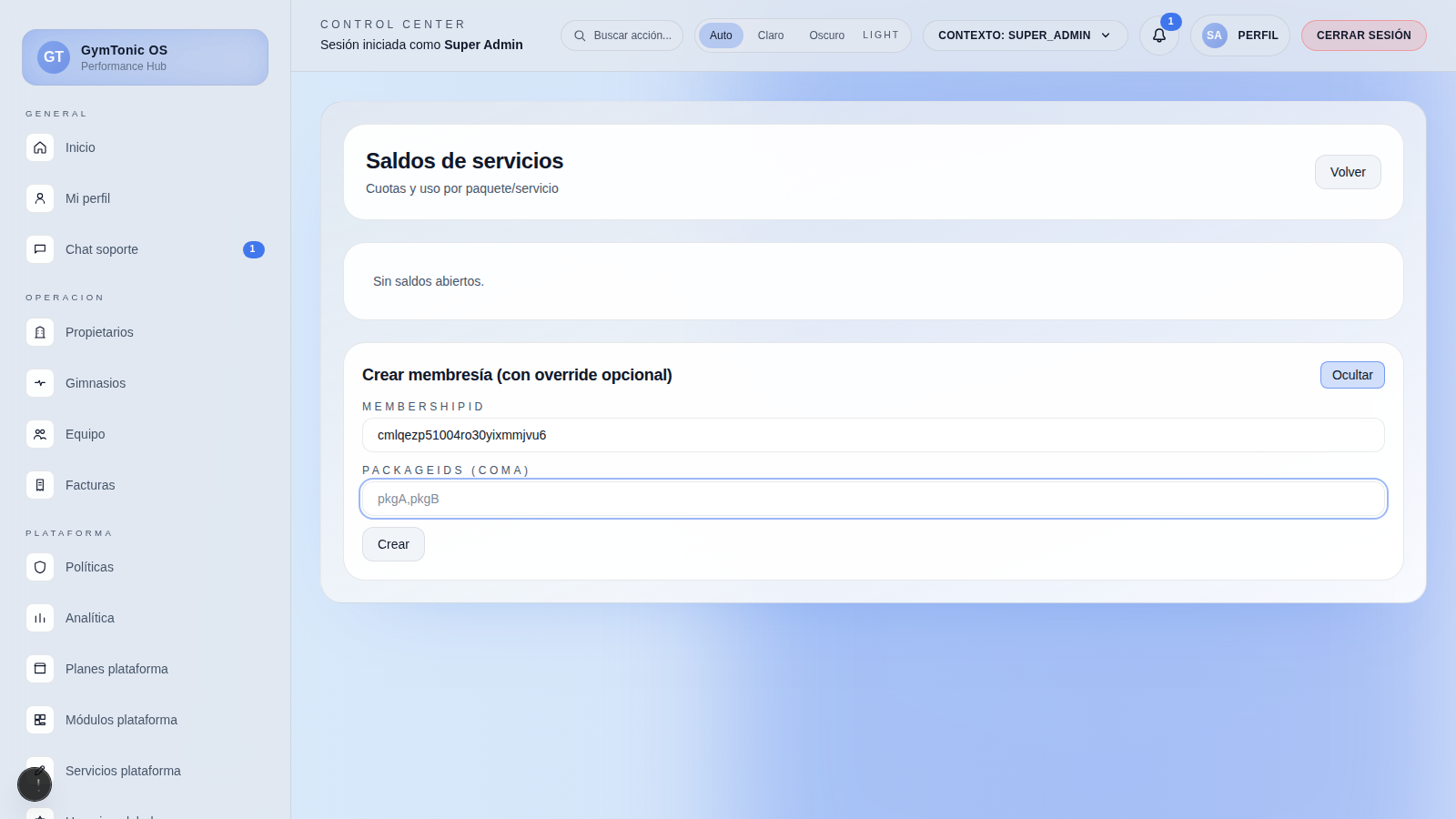Click the Chat soporte message icon
The width and height of the screenshot is (1456, 819).
pyautogui.click(x=40, y=249)
